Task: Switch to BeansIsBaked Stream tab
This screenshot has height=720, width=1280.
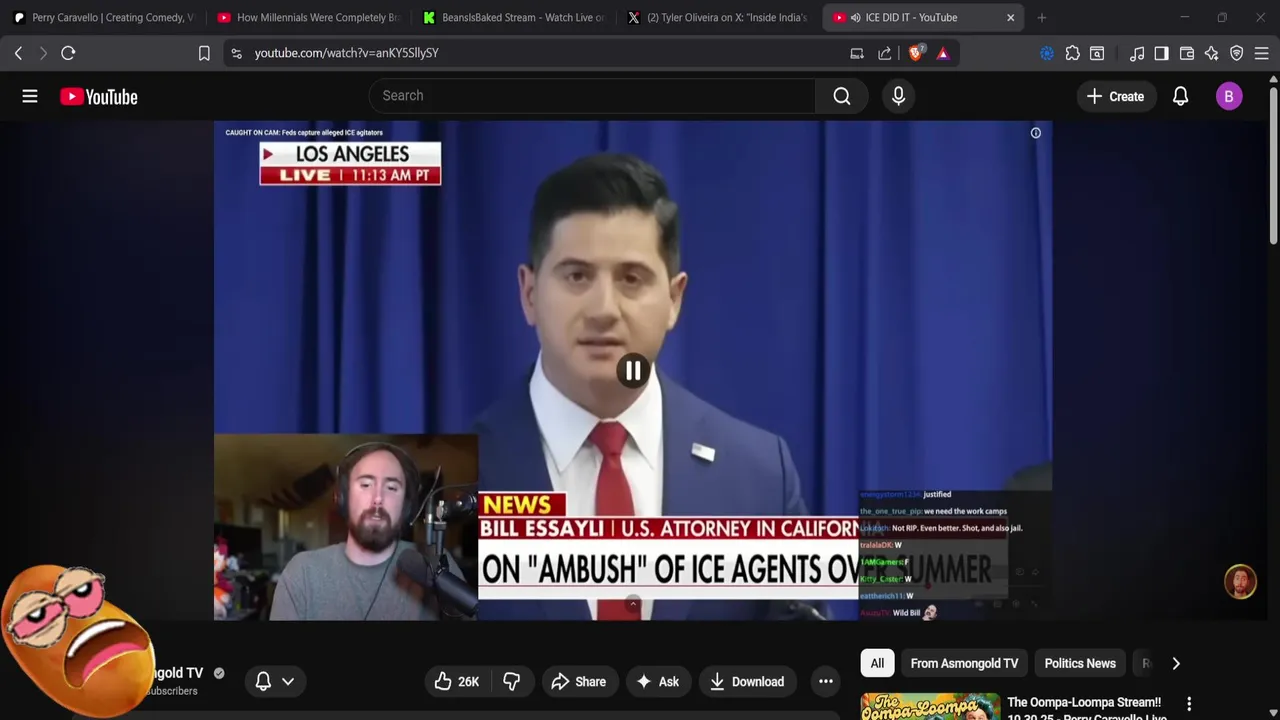Action: [513, 17]
